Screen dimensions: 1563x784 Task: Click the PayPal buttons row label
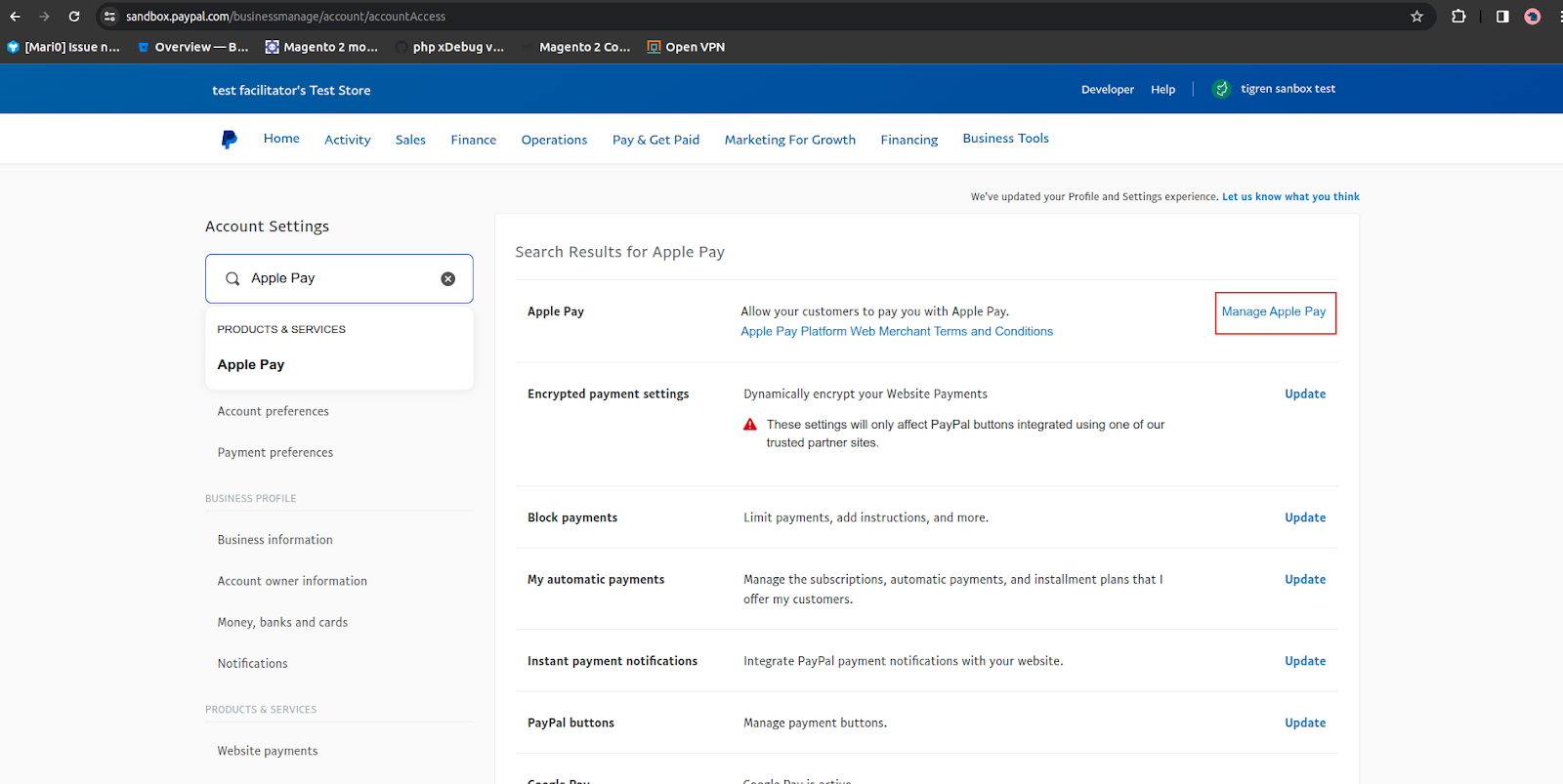[x=571, y=722]
